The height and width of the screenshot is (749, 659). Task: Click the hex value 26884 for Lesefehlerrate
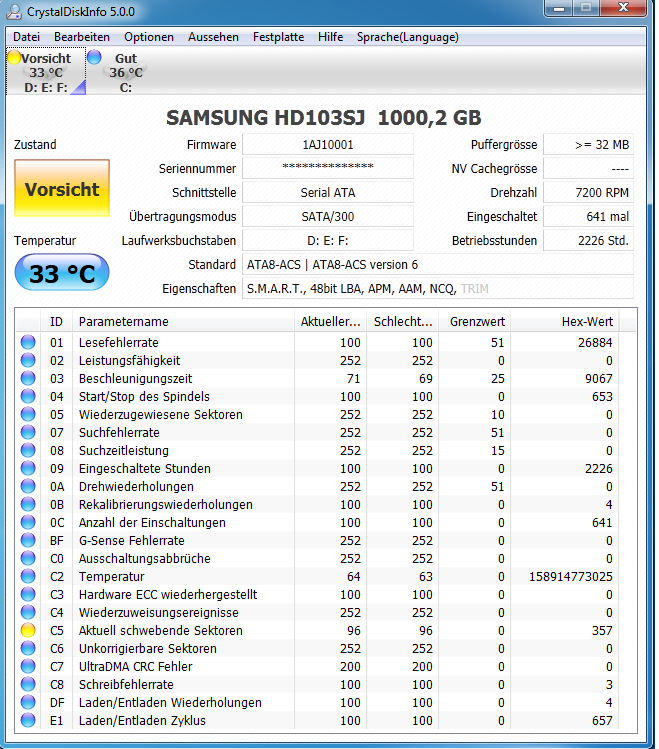(595, 342)
